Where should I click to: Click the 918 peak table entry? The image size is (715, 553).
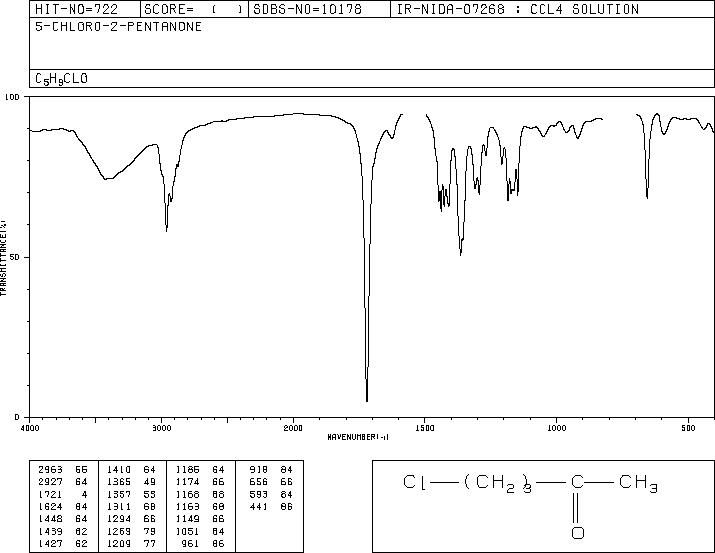271,470
